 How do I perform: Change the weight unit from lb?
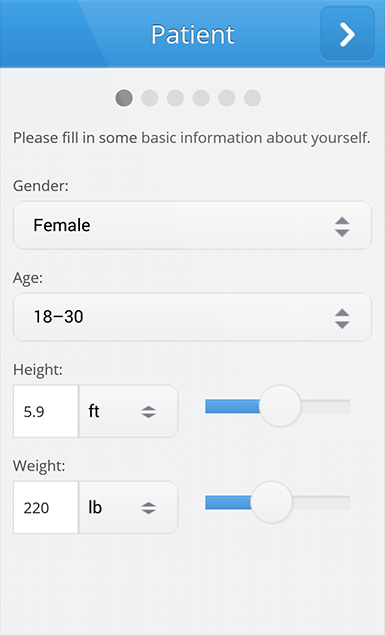(x=128, y=507)
